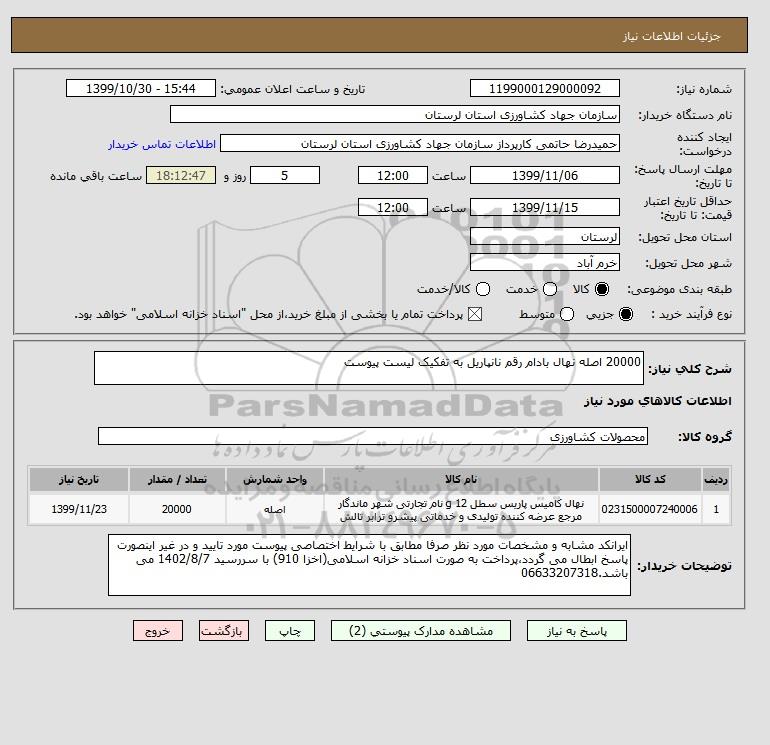Screen dimensions: 770x745
Task: Click the response deadline date 1399/11/06
Action: pyautogui.click(x=545, y=176)
